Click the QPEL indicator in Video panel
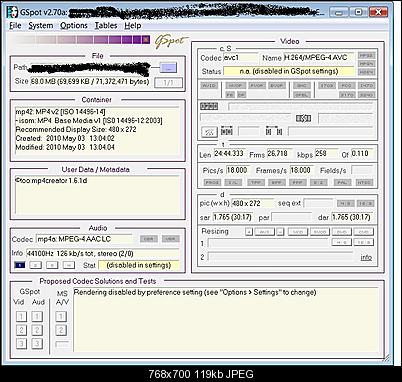The width and height of the screenshot is (402, 382). 302,95
